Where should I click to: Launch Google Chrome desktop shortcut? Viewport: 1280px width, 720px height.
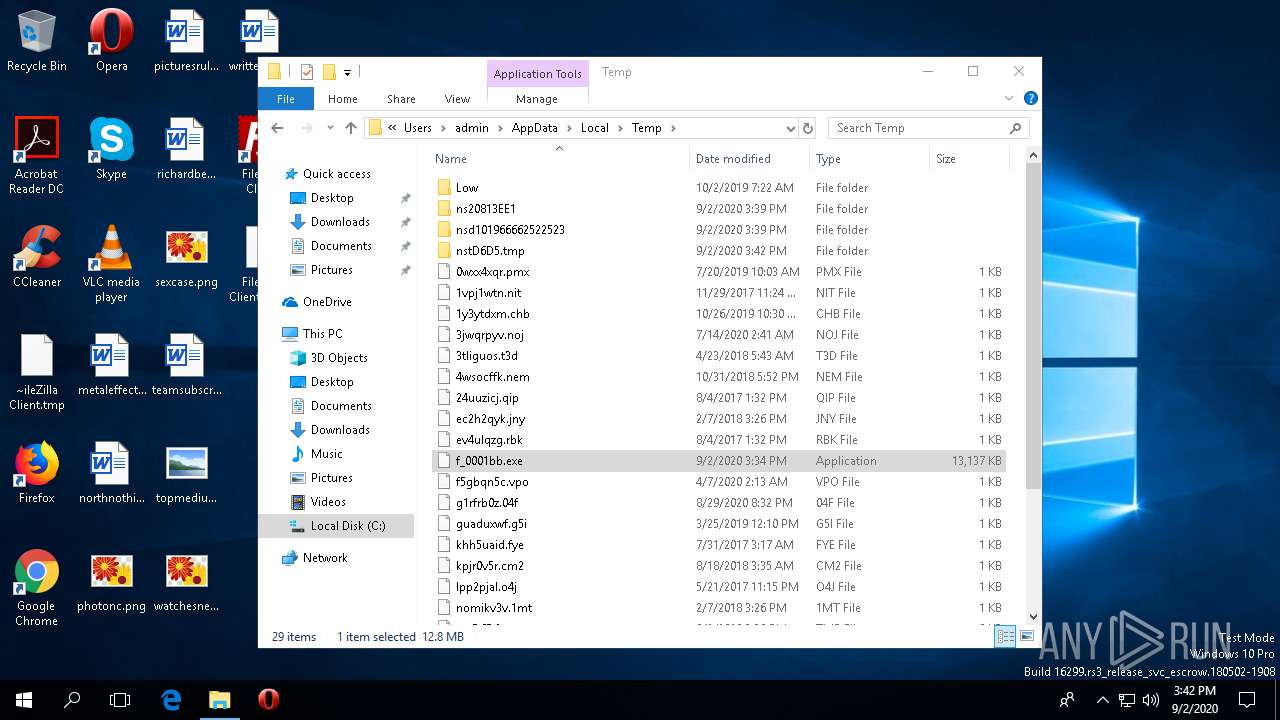(37, 587)
